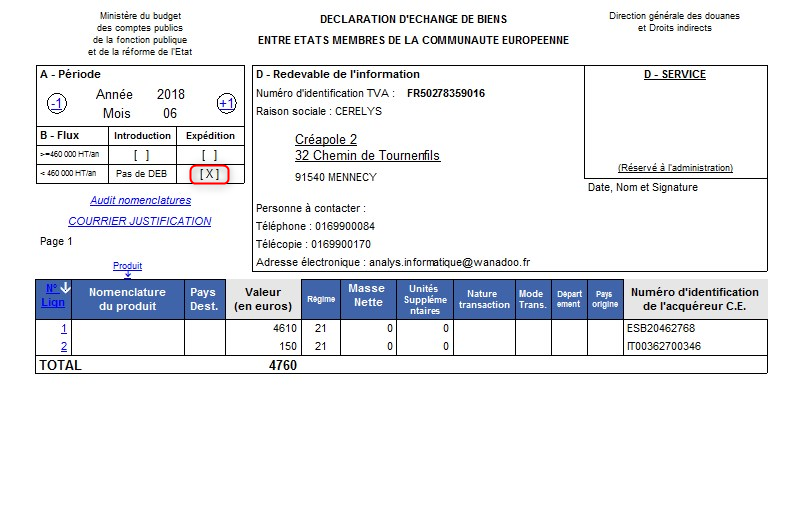Viewport: 788px width, 520px height.
Task: Open line number 2 link
Action: coord(64,346)
